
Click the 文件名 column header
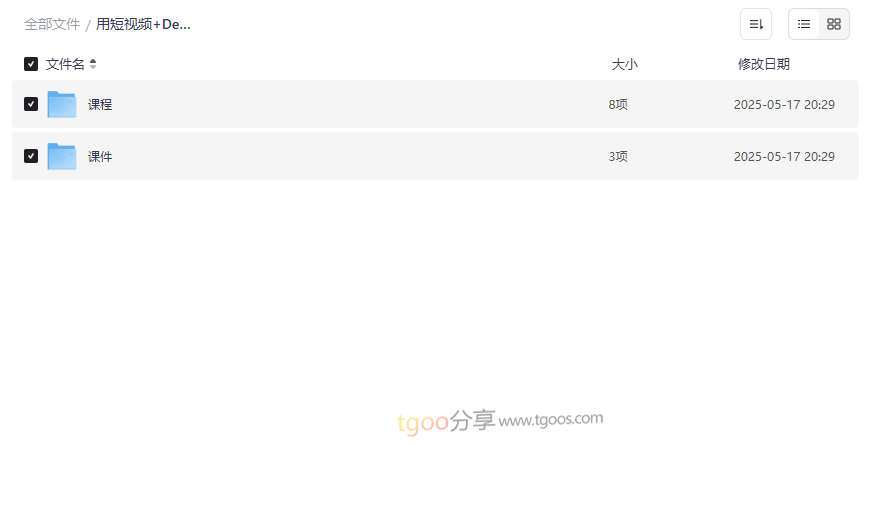click(x=65, y=64)
